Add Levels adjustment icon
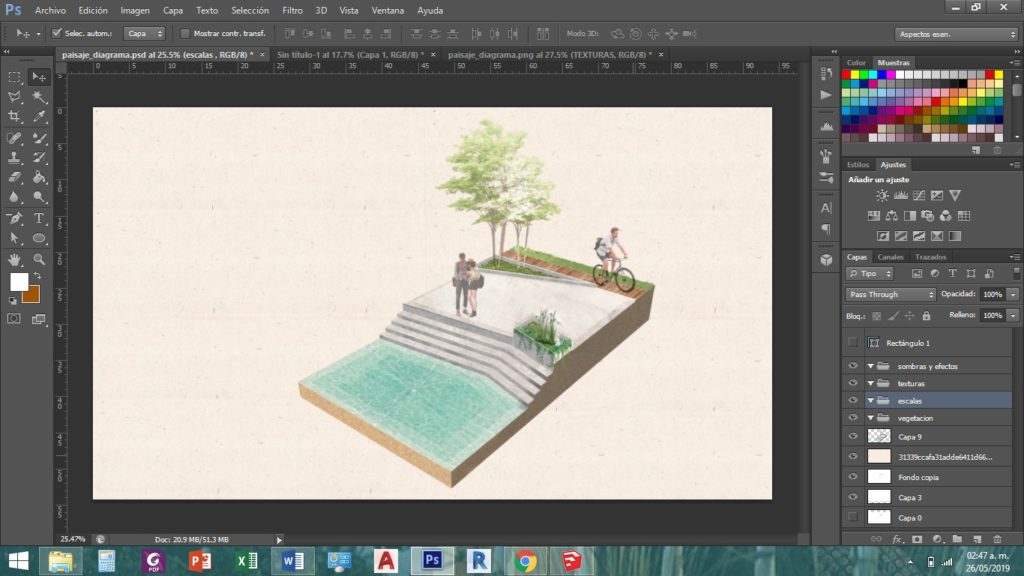1024x576 pixels. pyautogui.click(x=901, y=195)
